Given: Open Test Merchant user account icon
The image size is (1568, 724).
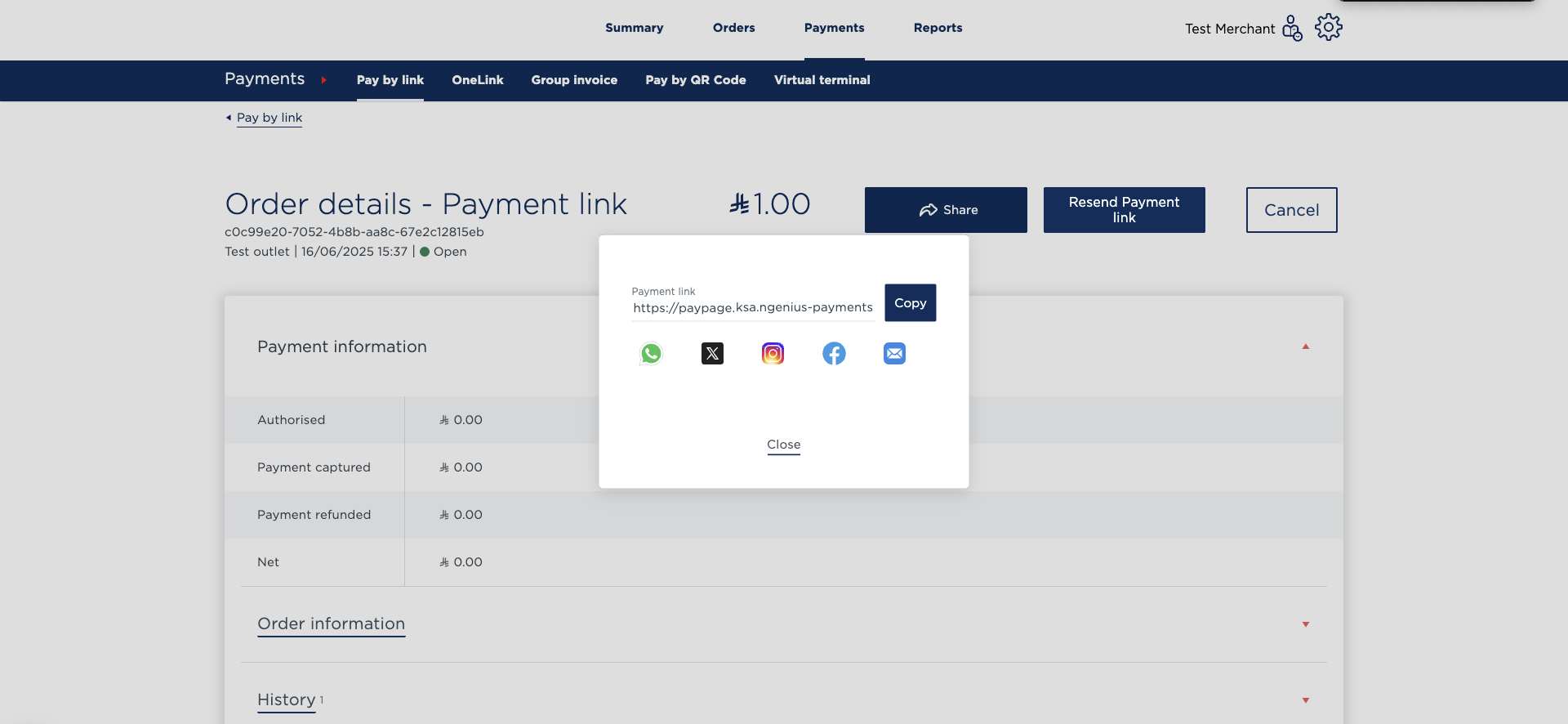Looking at the screenshot, I should tap(1292, 28).
